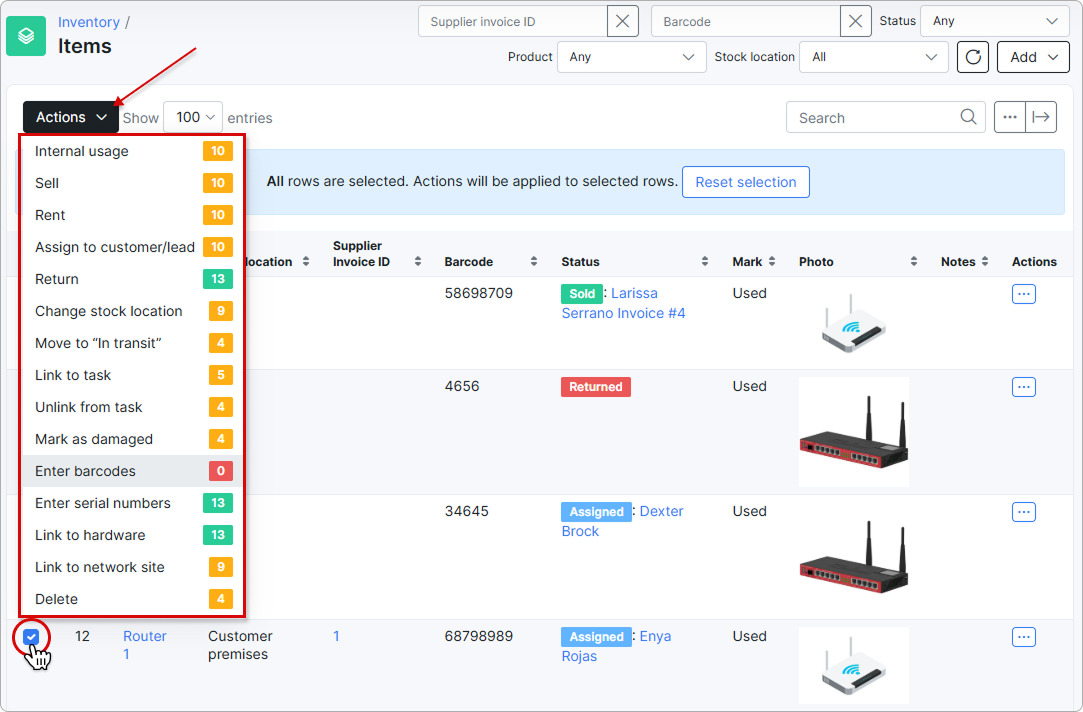Open the Stock location dropdown
Viewport: 1083px width, 712px height.
pyautogui.click(x=874, y=57)
